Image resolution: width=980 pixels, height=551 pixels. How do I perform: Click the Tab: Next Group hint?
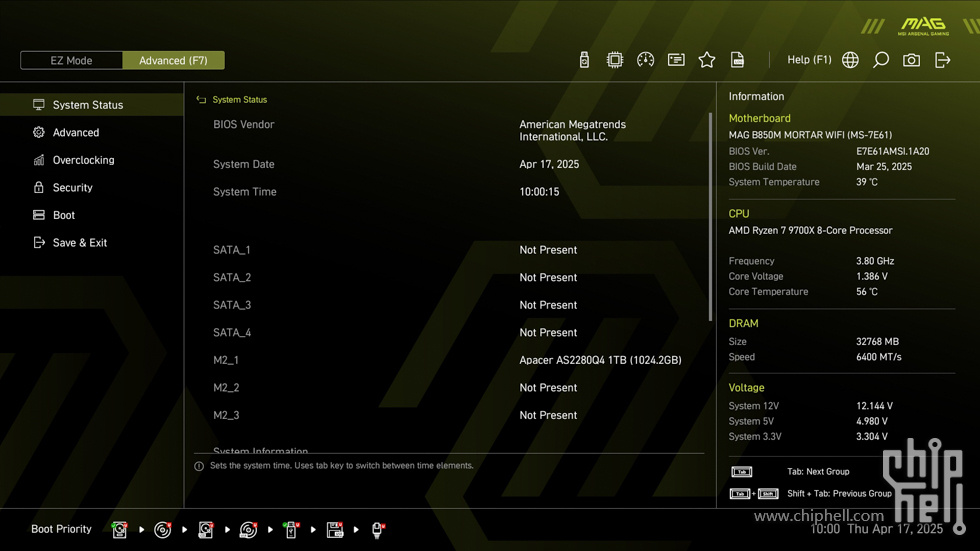(818, 472)
